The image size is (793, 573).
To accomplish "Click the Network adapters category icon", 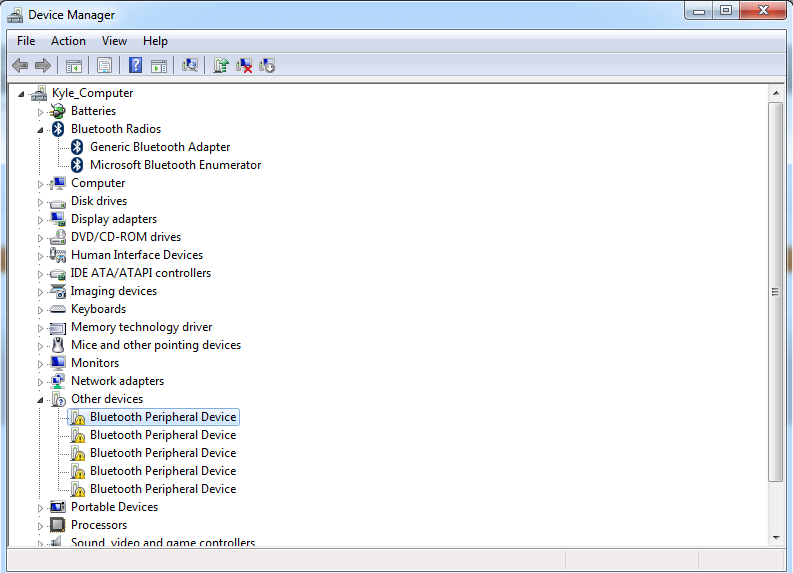I will 58,381.
